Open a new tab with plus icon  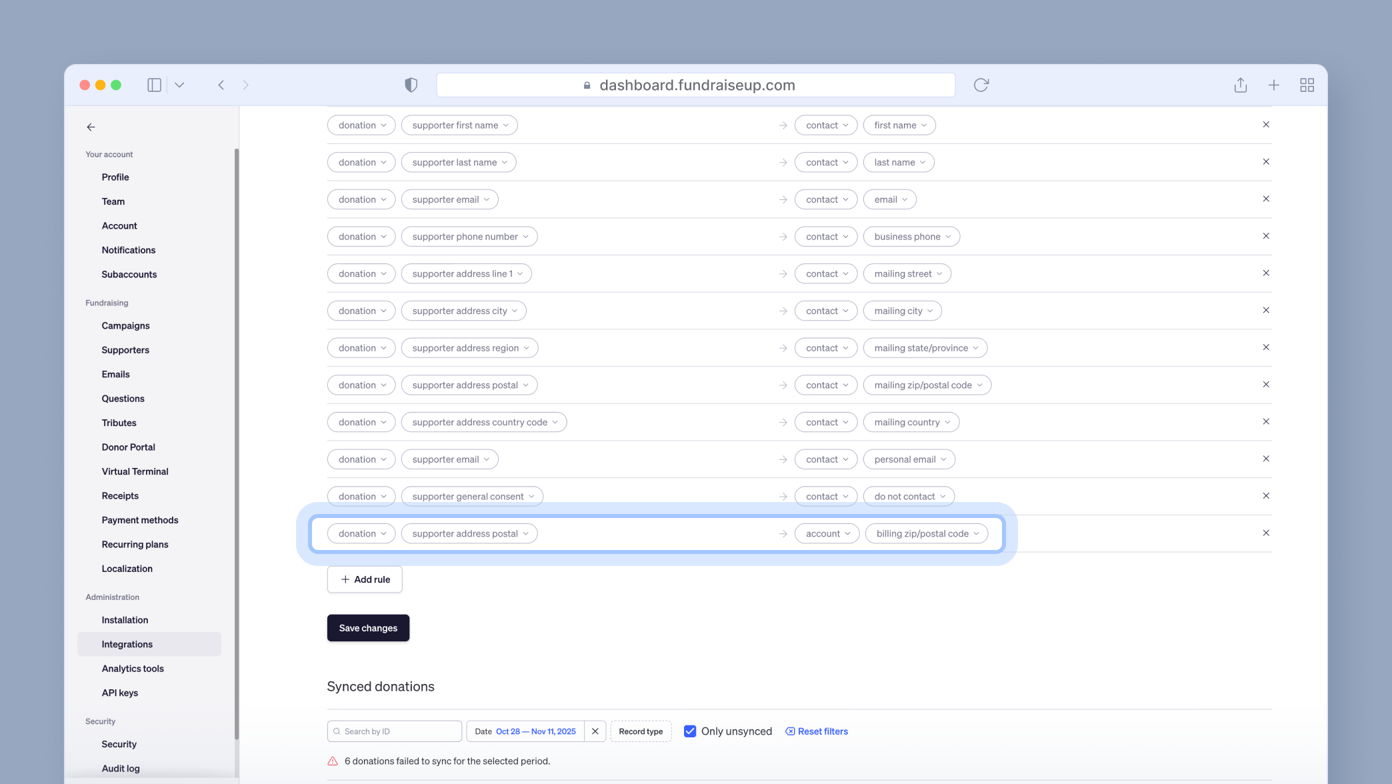(x=1273, y=85)
